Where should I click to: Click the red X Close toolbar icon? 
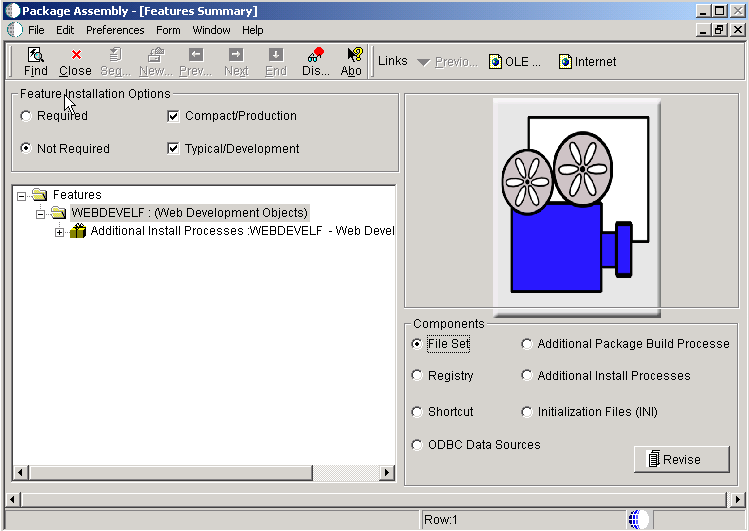(76, 55)
